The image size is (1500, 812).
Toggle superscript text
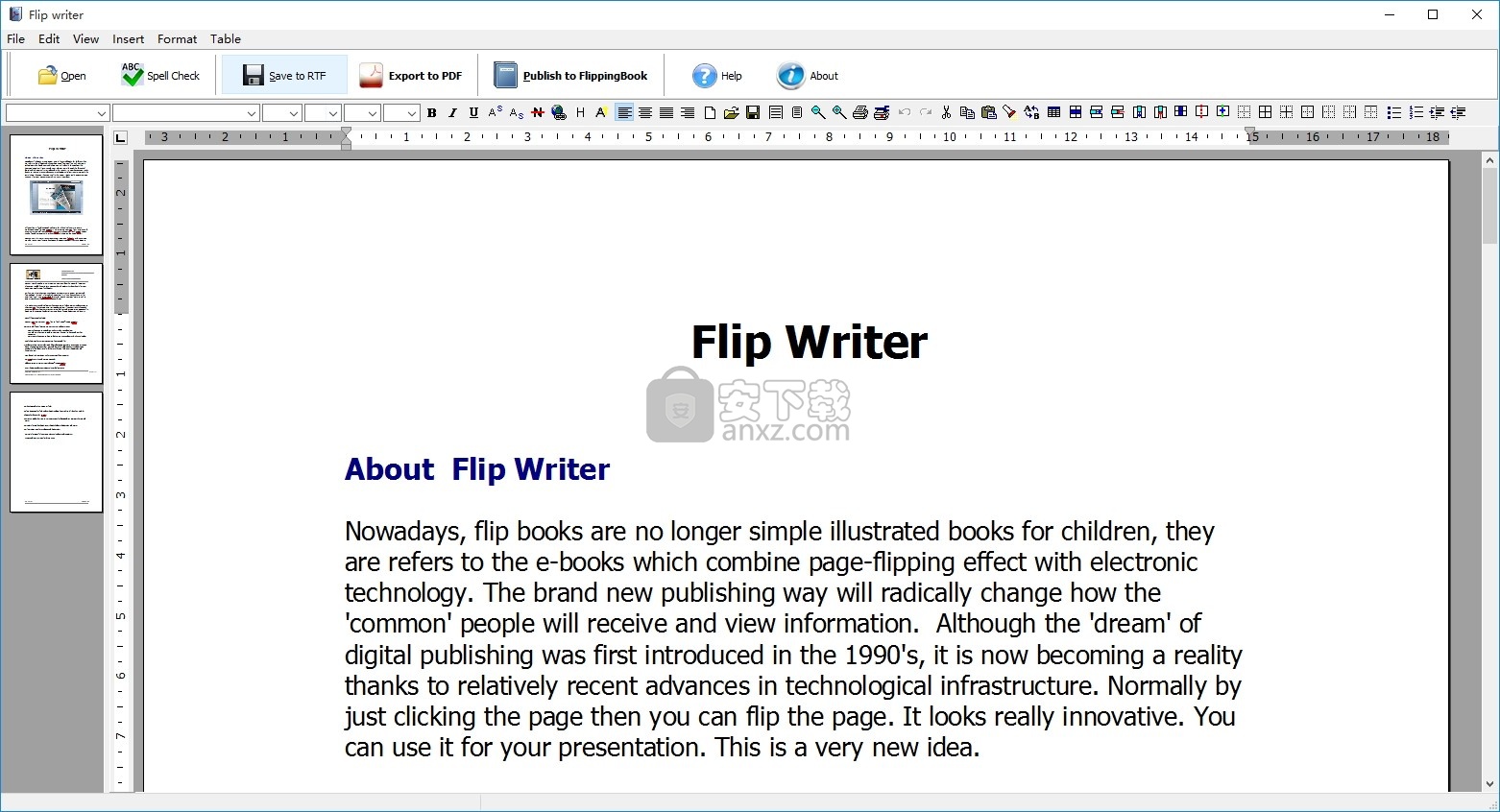tap(496, 113)
